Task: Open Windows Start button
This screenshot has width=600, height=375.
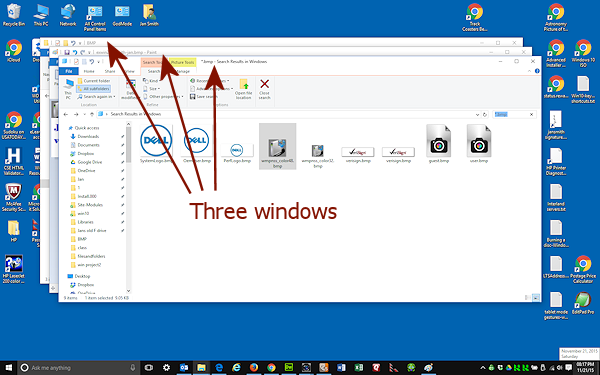Action: click(x=8, y=368)
